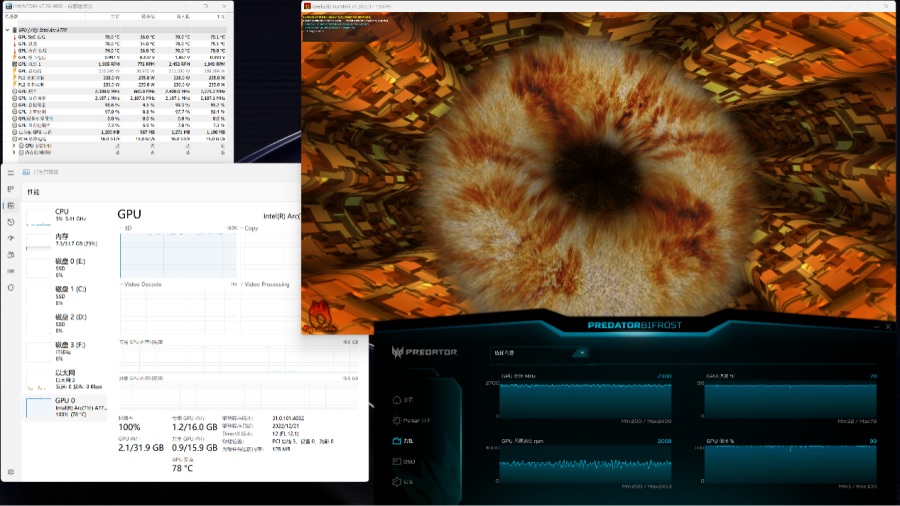Select Ethernet (以太网) in performance list
The image size is (900, 506).
[x=65, y=380]
